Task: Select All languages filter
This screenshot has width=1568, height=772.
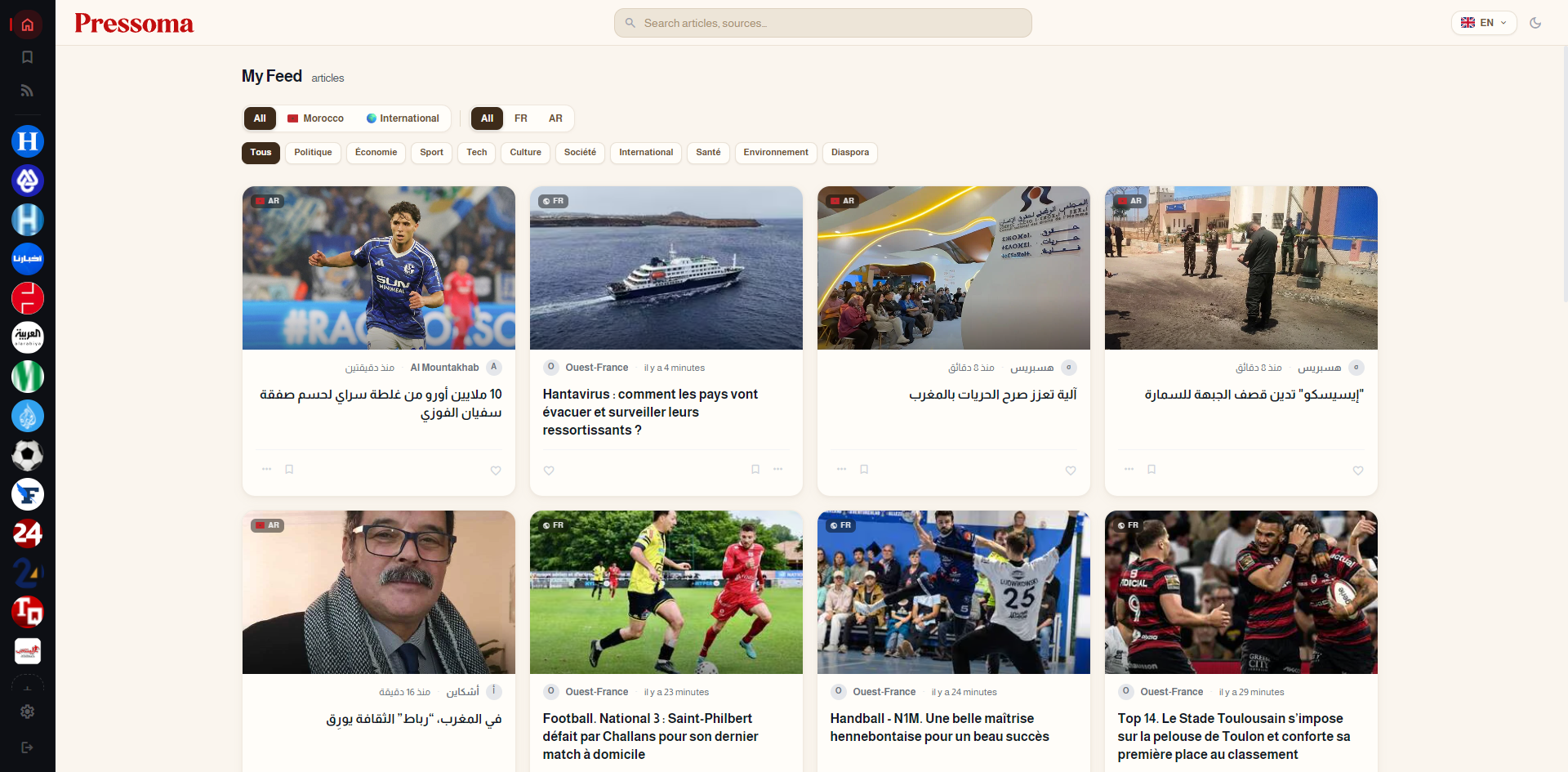Action: click(487, 118)
